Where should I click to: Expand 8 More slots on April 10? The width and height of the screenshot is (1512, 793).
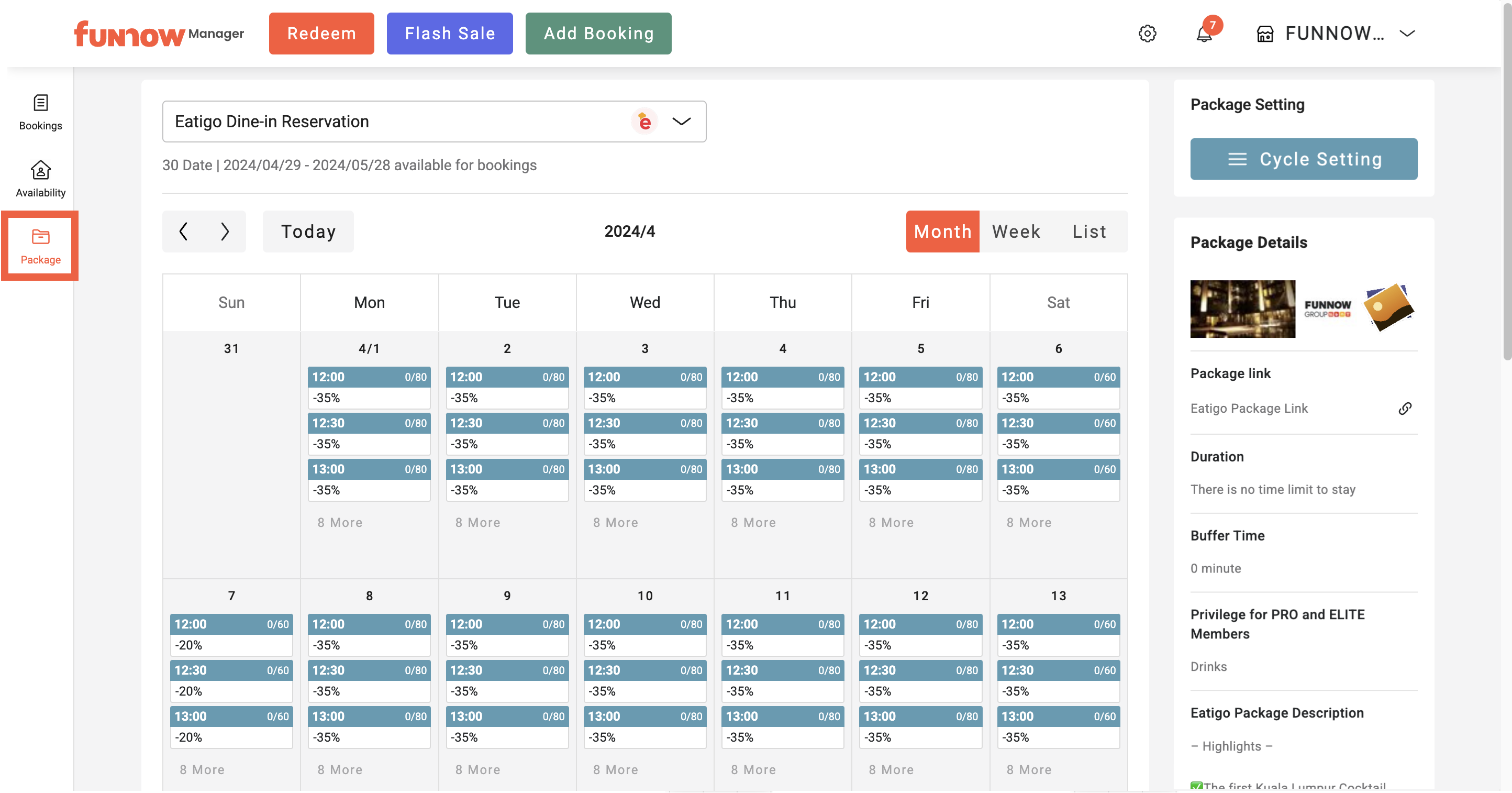[615, 769]
